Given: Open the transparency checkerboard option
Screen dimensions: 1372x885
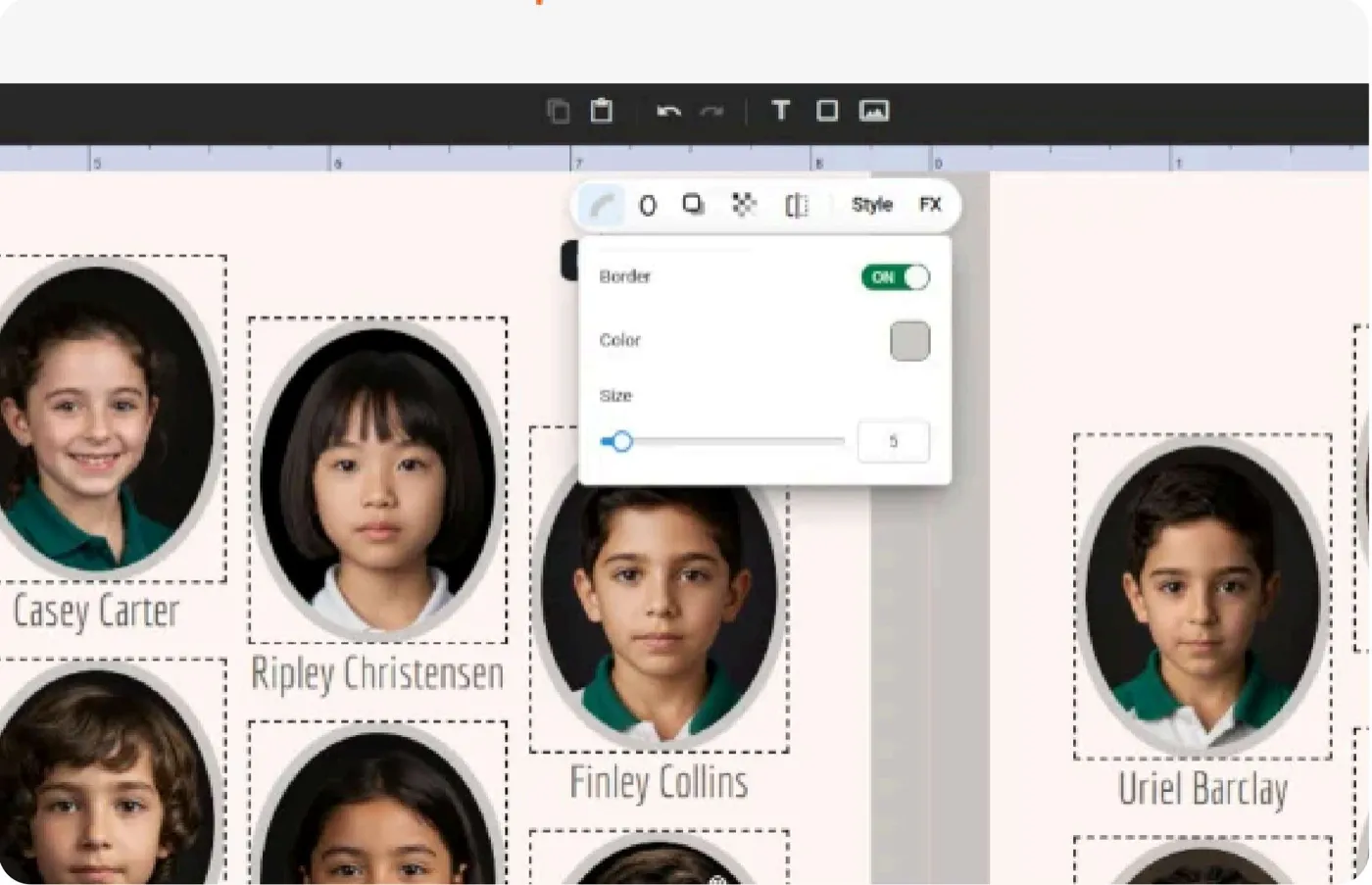Looking at the screenshot, I should pos(744,204).
